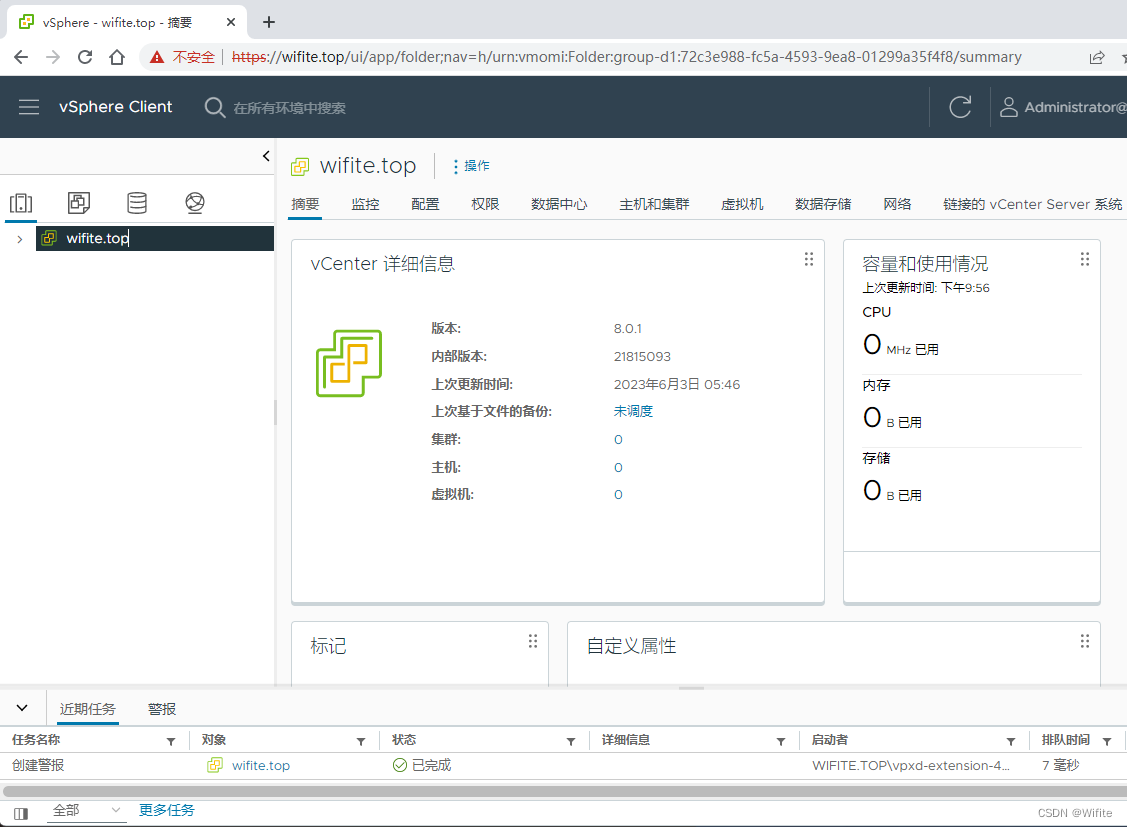Viewport: 1127px width, 827px height.
Task: Open the 权限 tab
Action: coord(485,204)
